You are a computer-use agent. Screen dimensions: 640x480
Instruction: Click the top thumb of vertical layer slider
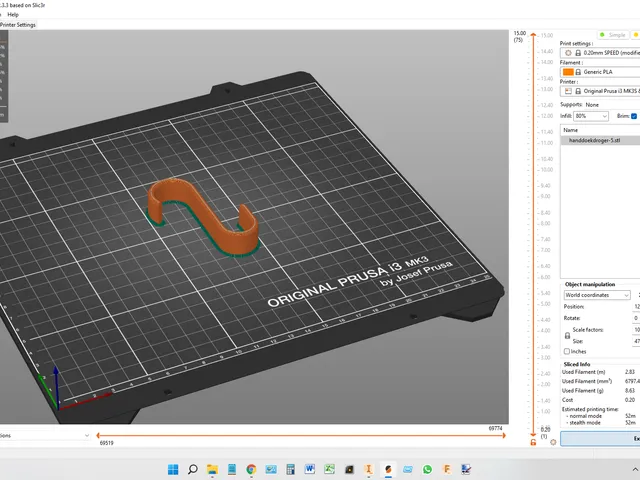533,35
